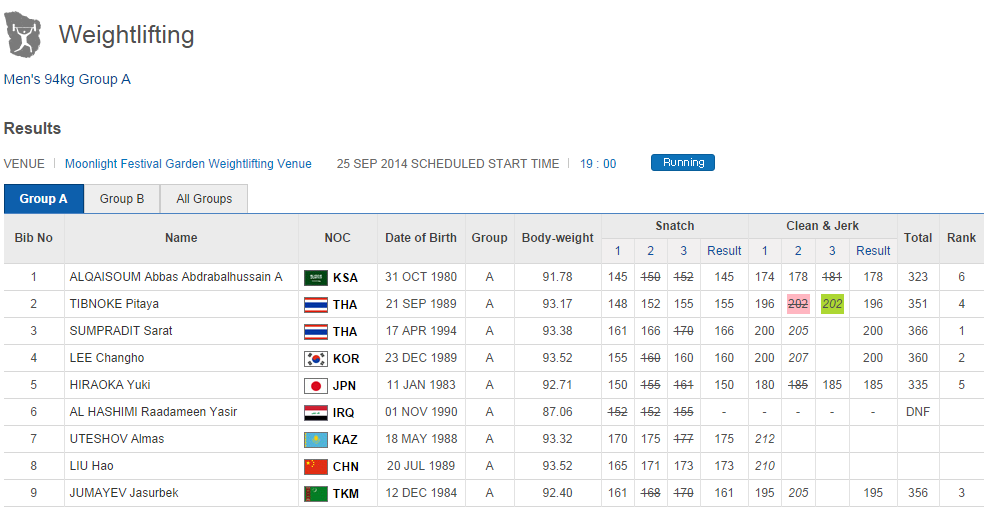Click the Turkmenistan flag icon

coord(315,493)
